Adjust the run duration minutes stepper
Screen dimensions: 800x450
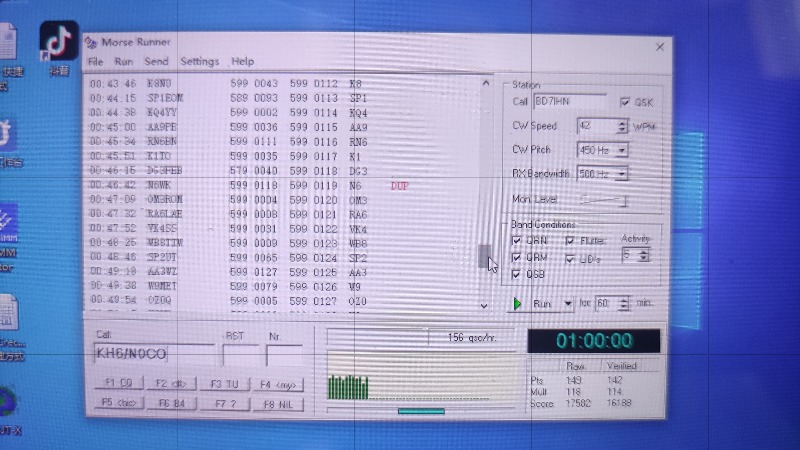point(623,304)
